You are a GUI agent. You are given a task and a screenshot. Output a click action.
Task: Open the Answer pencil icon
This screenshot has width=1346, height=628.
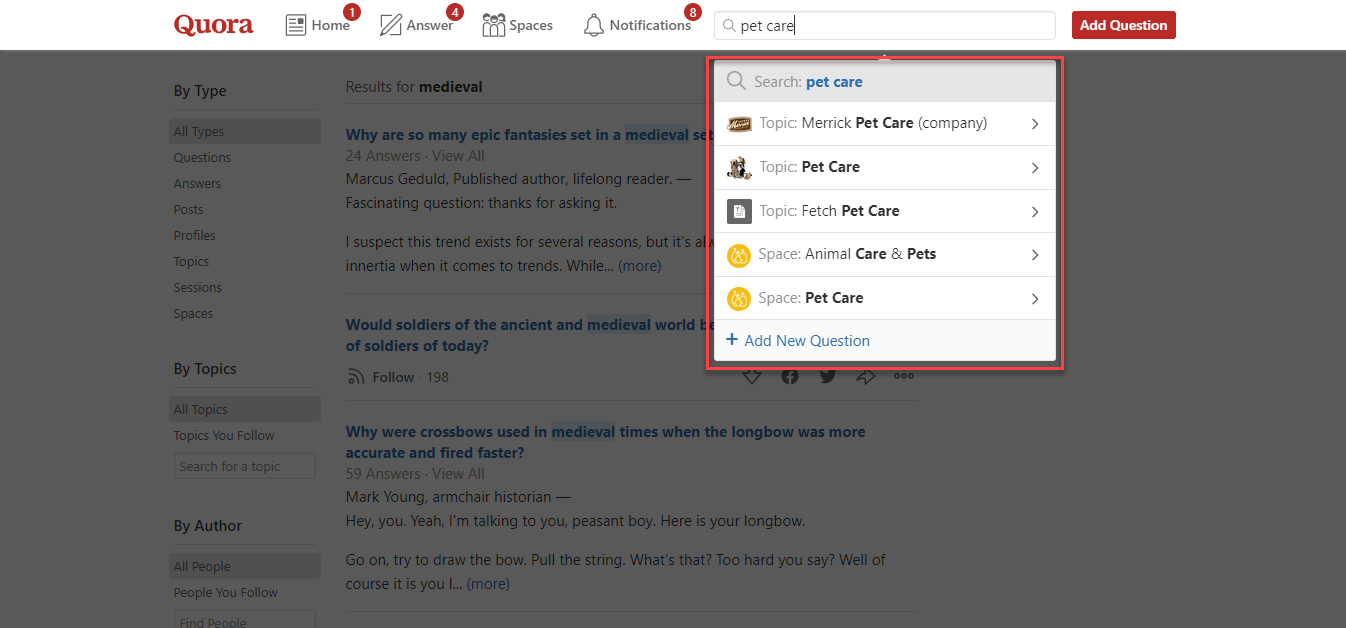point(391,25)
